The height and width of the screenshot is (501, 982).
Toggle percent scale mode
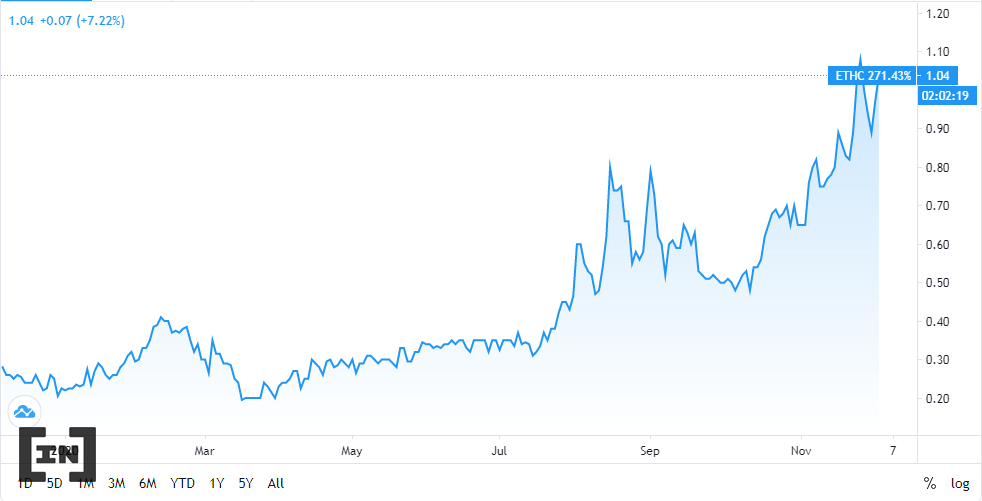click(929, 483)
